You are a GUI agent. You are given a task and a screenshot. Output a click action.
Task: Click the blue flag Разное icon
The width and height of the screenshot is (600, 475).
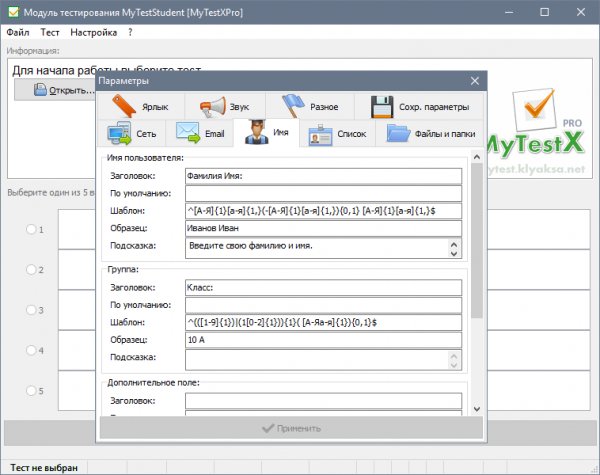click(293, 106)
